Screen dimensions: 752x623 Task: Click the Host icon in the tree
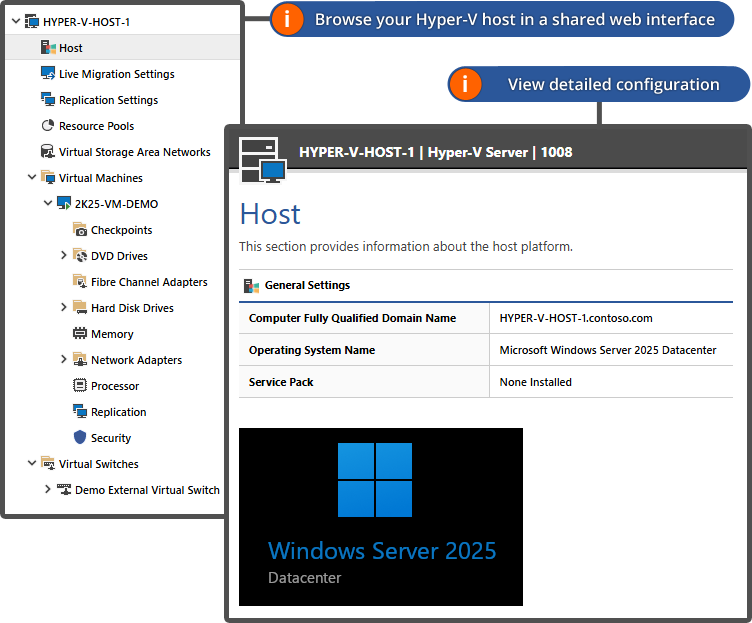click(48, 47)
